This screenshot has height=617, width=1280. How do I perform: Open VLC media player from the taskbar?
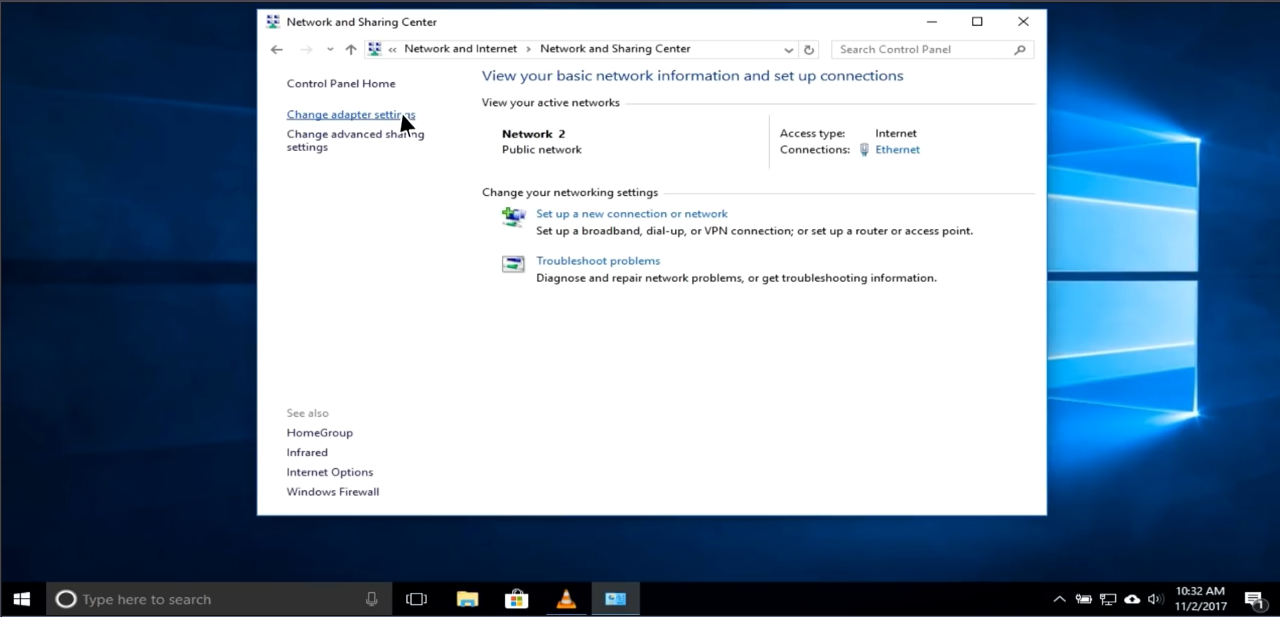(x=566, y=599)
